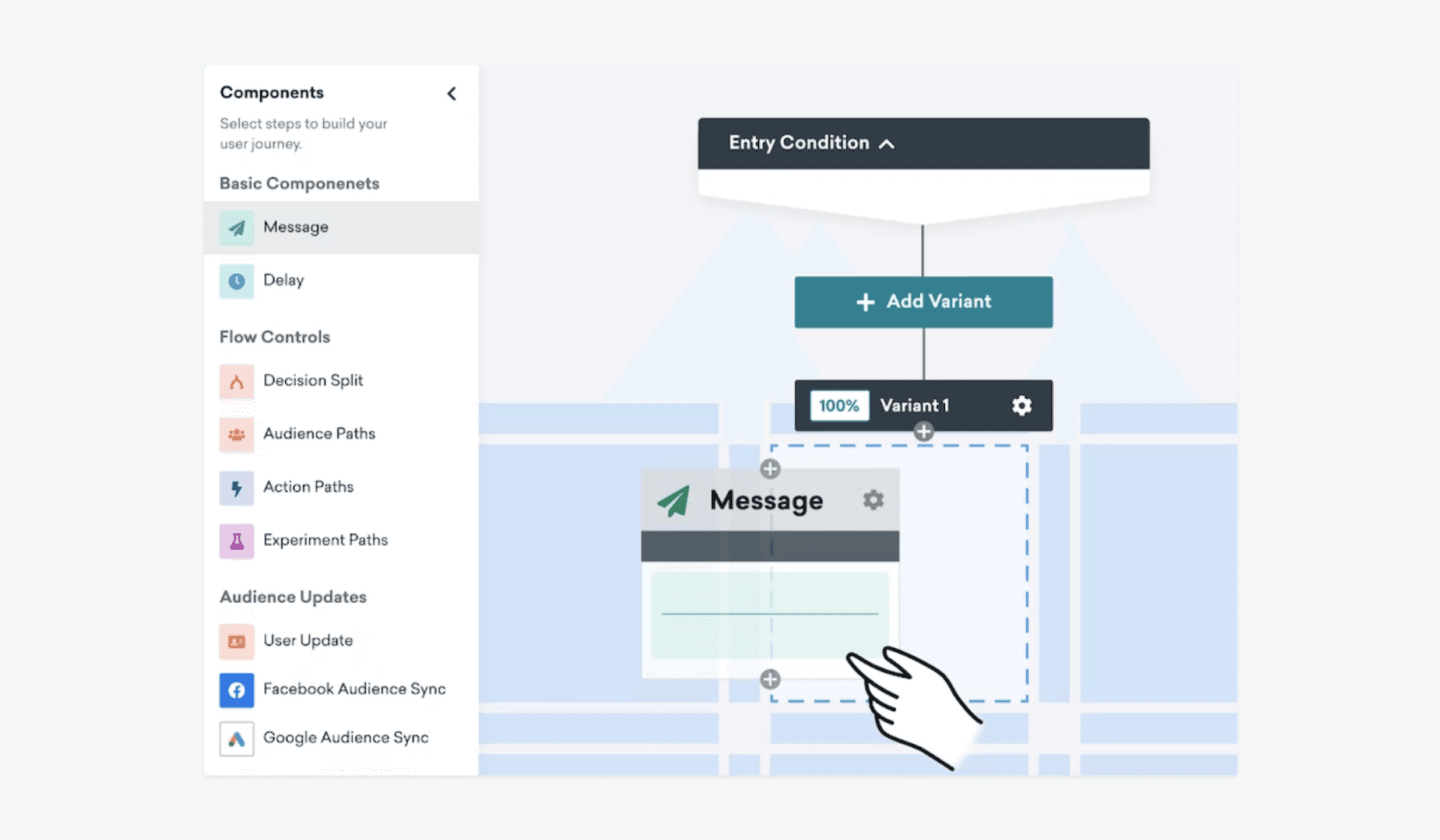Click the top plus add-step button
Viewport: 1440px width, 840px height.
coord(922,432)
